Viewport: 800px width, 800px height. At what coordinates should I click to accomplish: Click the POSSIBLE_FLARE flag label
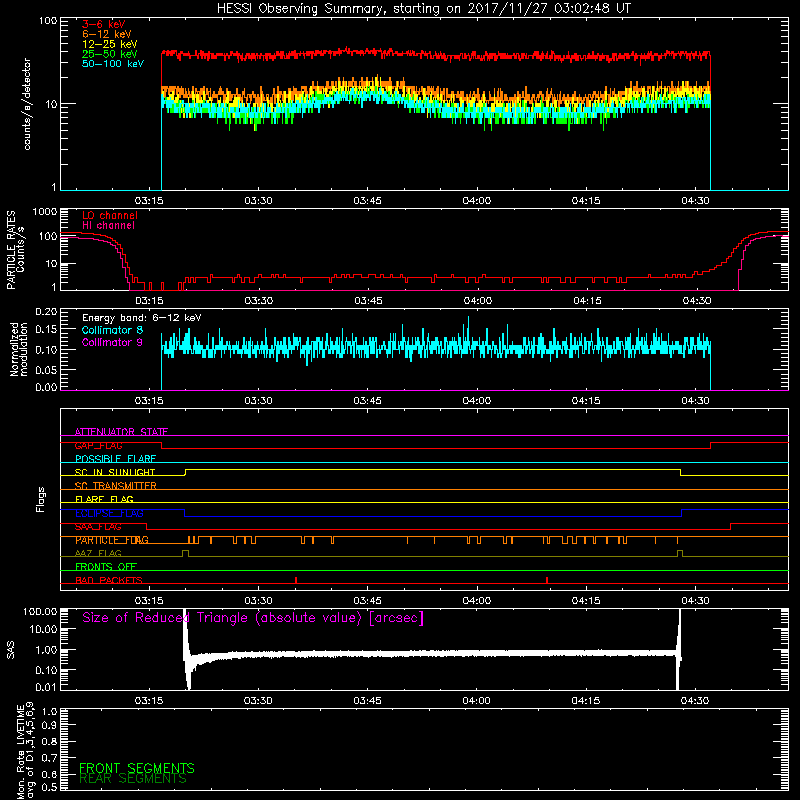point(115,459)
